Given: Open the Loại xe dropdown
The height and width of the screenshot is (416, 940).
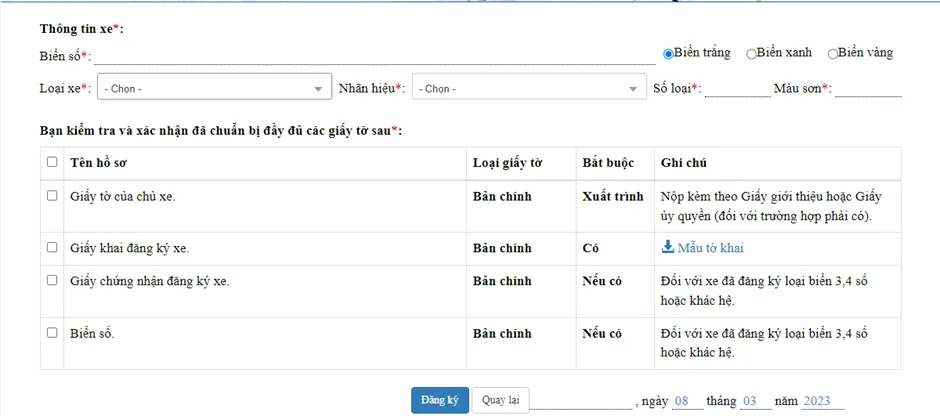Looking at the screenshot, I should (213, 89).
